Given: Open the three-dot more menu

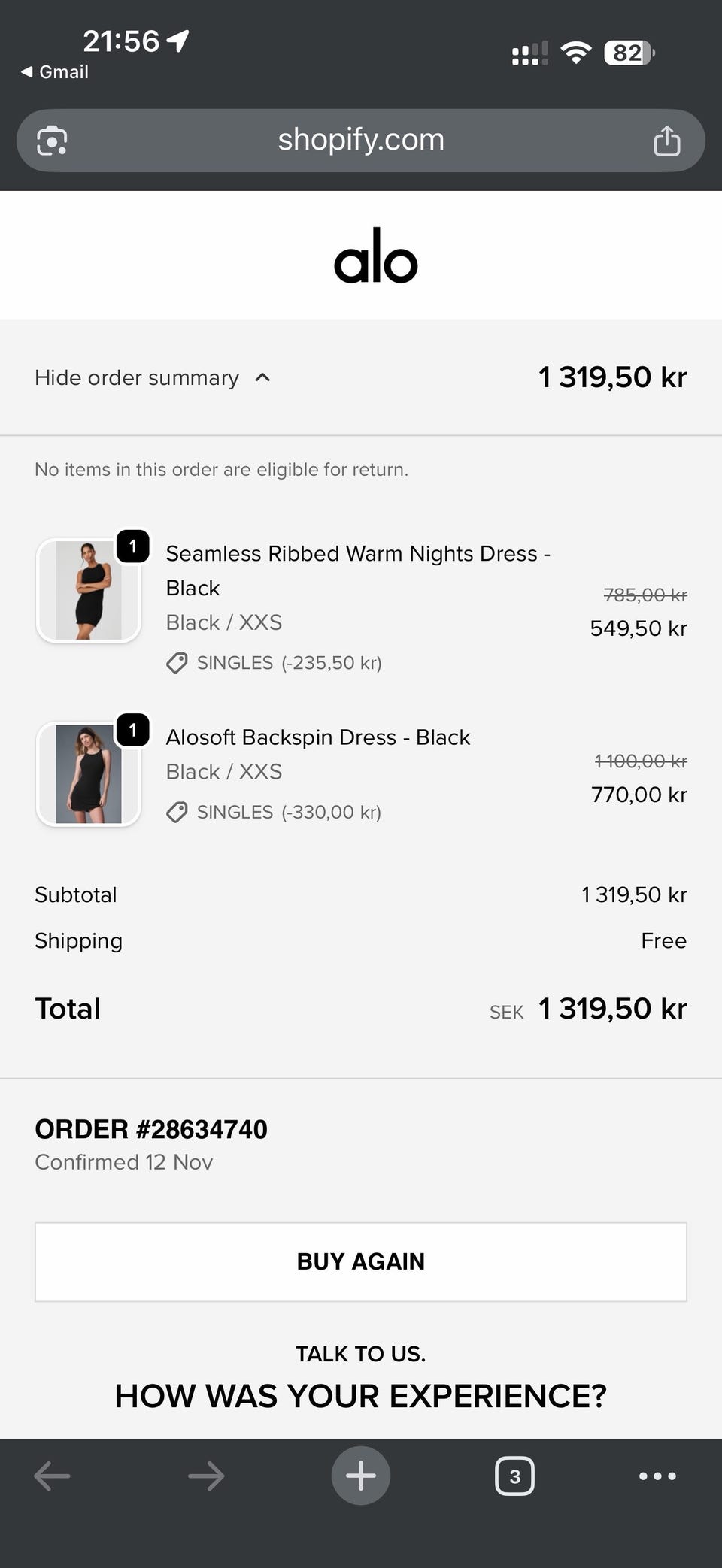Looking at the screenshot, I should [x=657, y=1476].
